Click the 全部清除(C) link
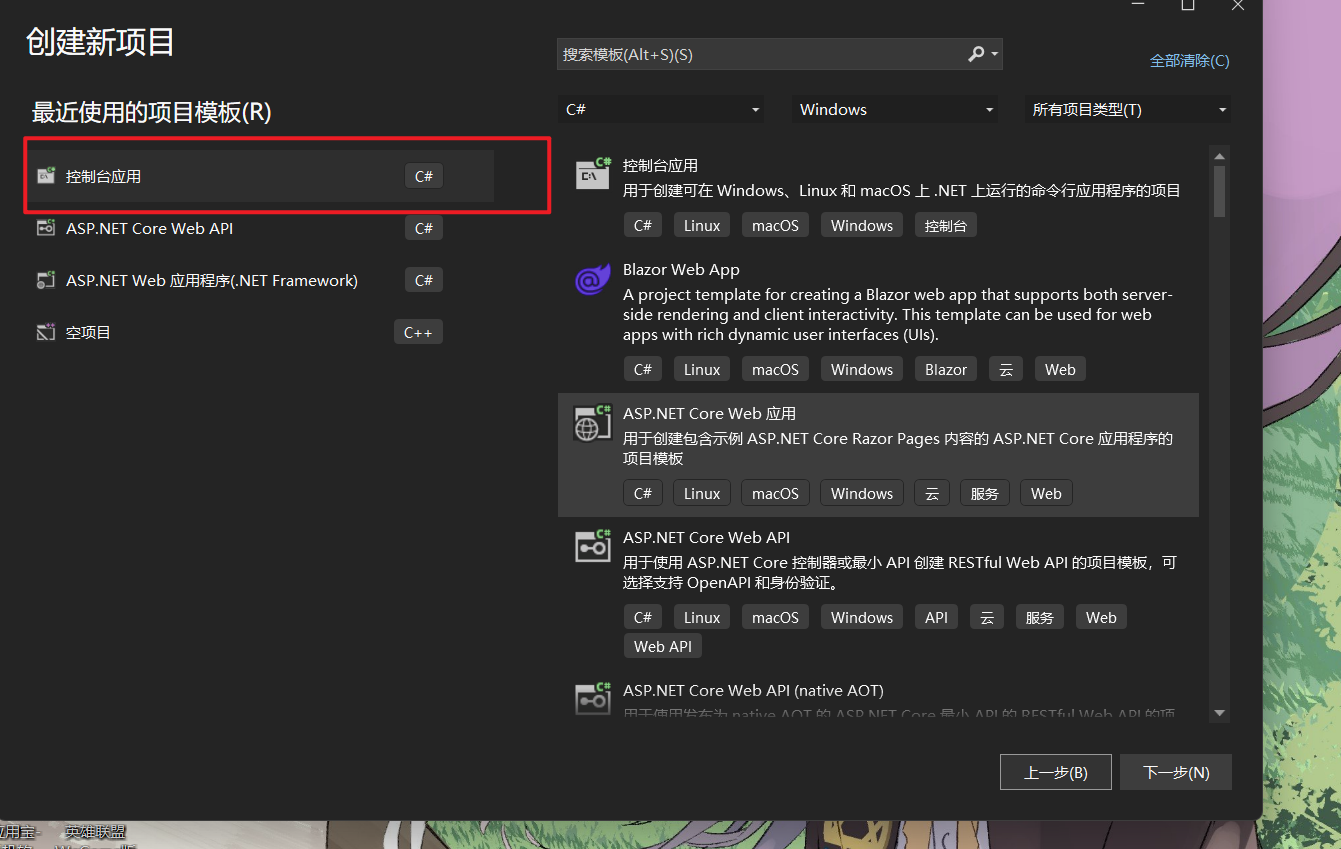The image size is (1341, 849). coord(1190,61)
